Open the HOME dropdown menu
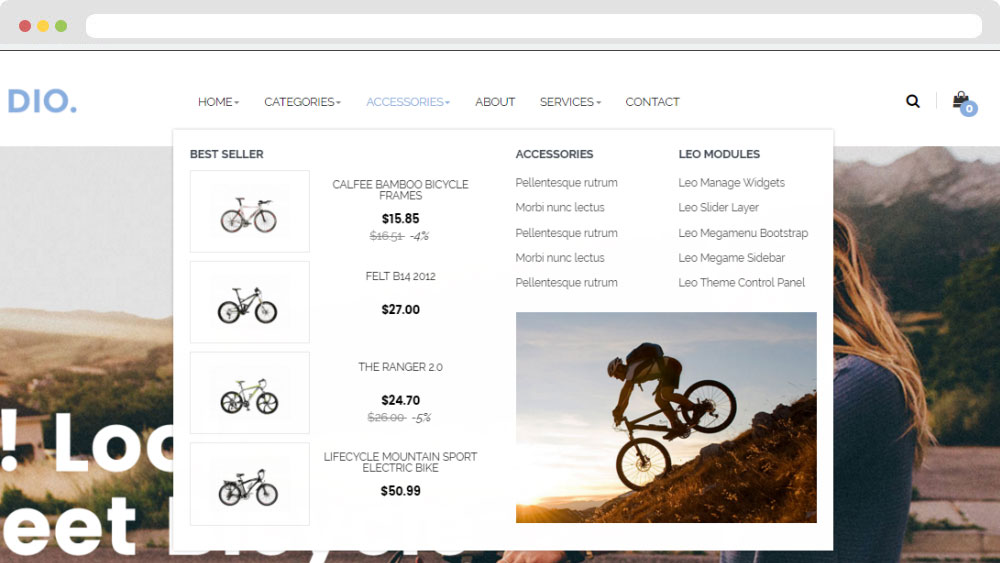 point(218,102)
